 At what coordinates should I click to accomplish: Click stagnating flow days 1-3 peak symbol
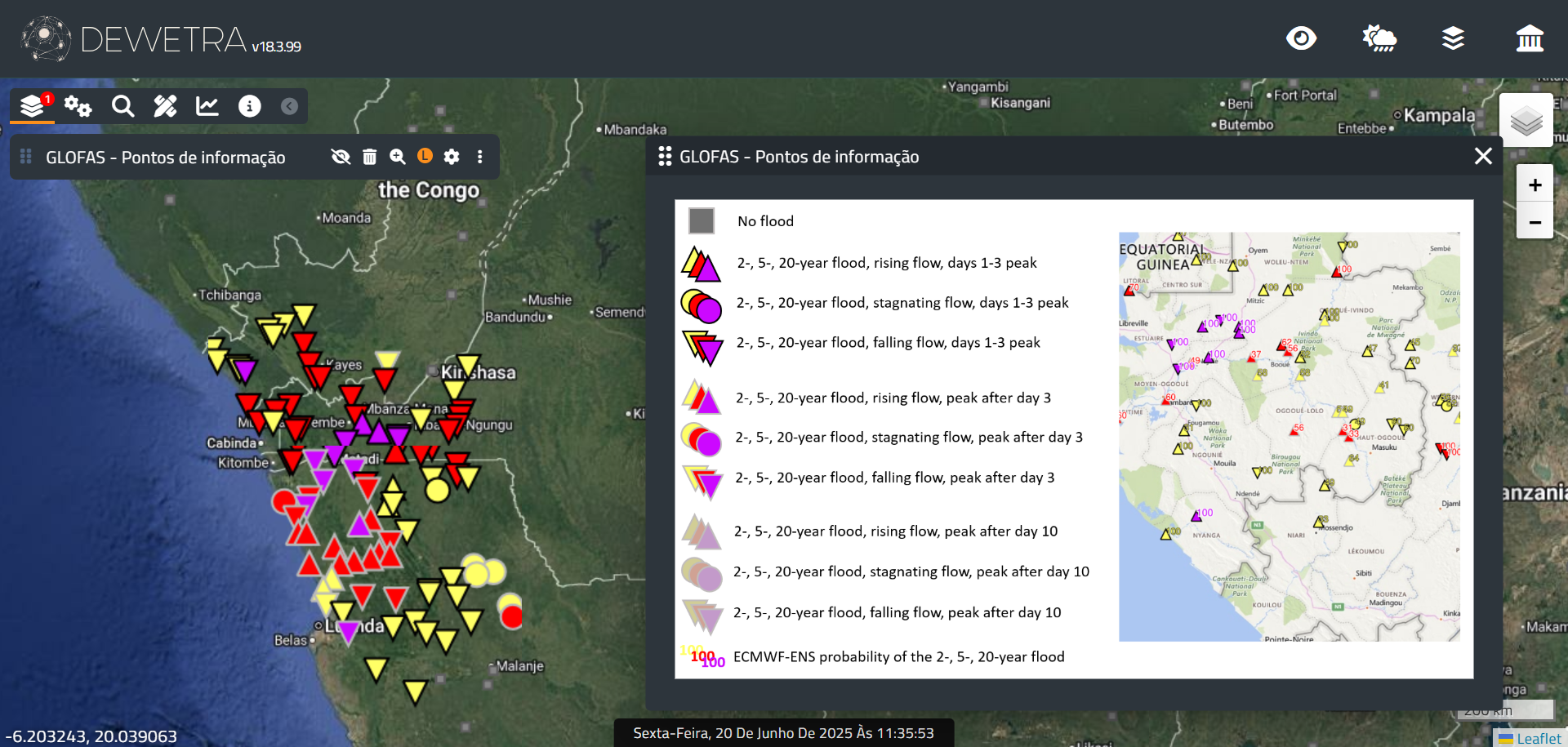(x=702, y=305)
